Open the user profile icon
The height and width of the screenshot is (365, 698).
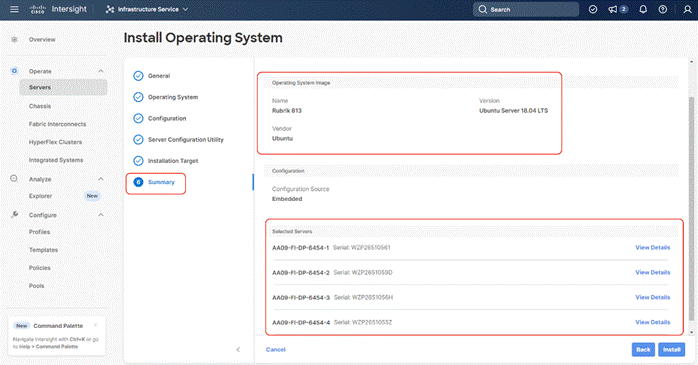click(687, 9)
